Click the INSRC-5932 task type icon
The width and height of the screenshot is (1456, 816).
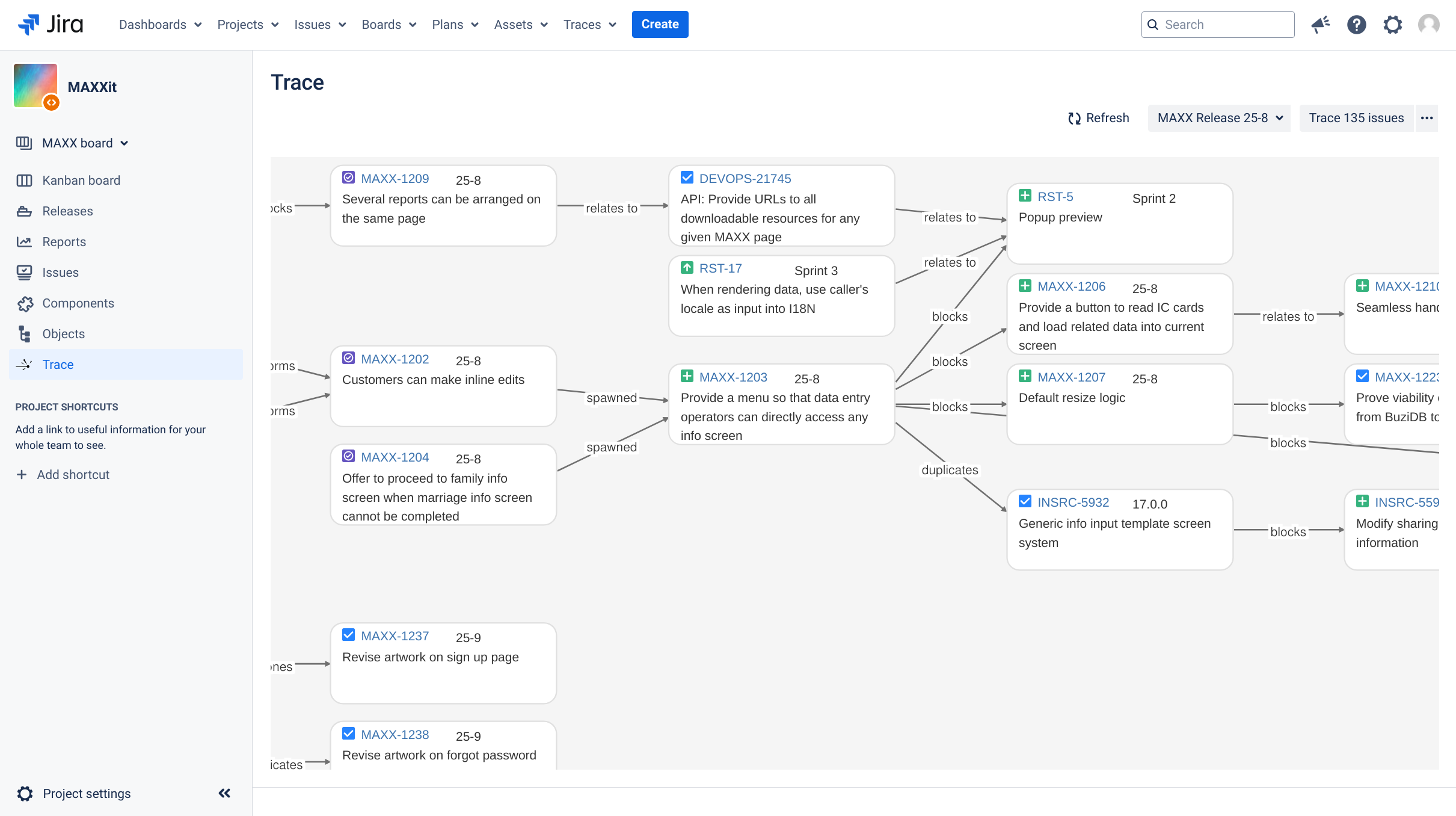(x=1025, y=501)
